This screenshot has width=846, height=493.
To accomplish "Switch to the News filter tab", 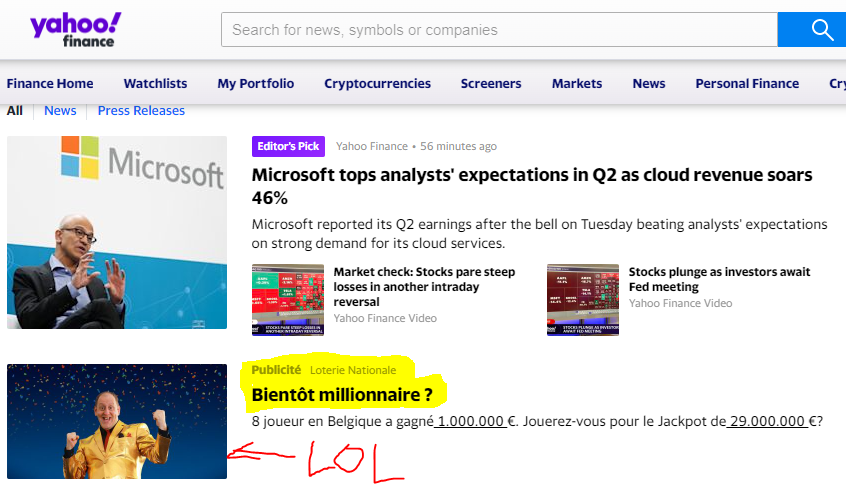I will (x=60, y=111).
